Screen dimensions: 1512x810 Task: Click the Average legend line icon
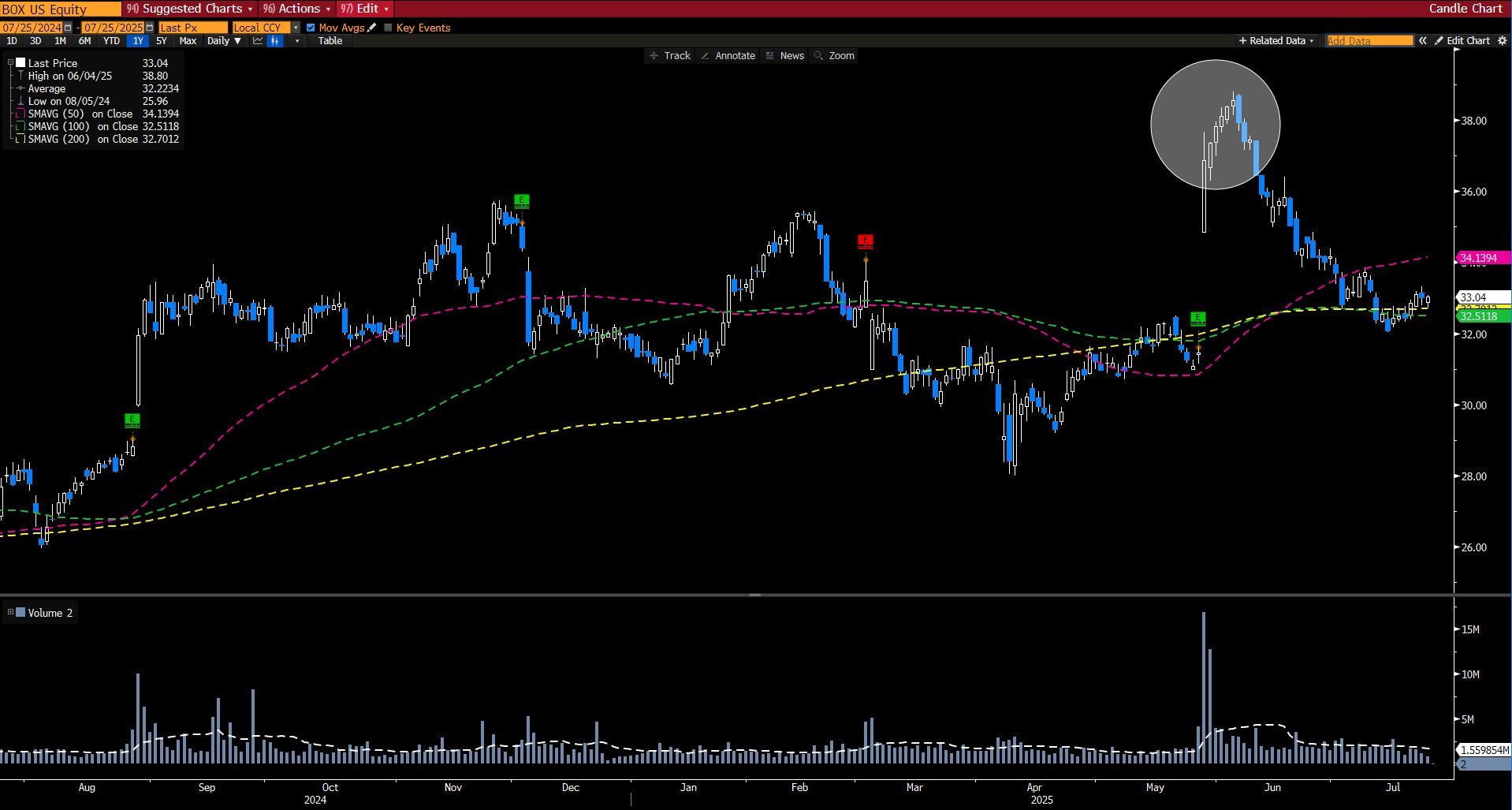pos(20,88)
